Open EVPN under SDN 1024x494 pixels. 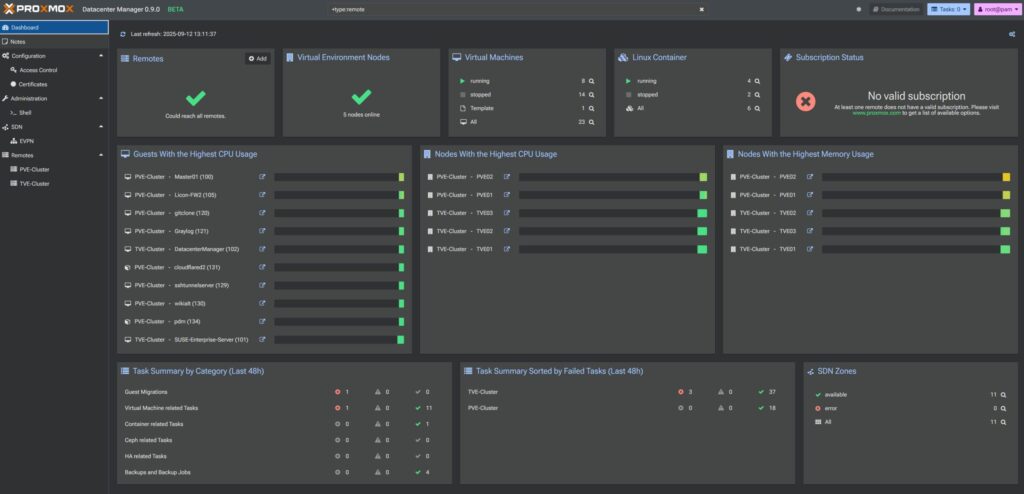[54, 141]
